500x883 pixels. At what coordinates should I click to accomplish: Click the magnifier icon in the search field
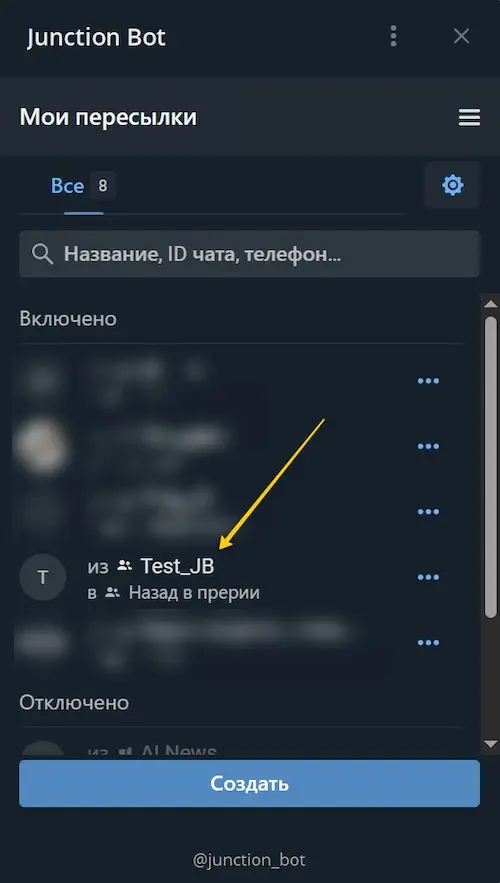click(x=42, y=254)
